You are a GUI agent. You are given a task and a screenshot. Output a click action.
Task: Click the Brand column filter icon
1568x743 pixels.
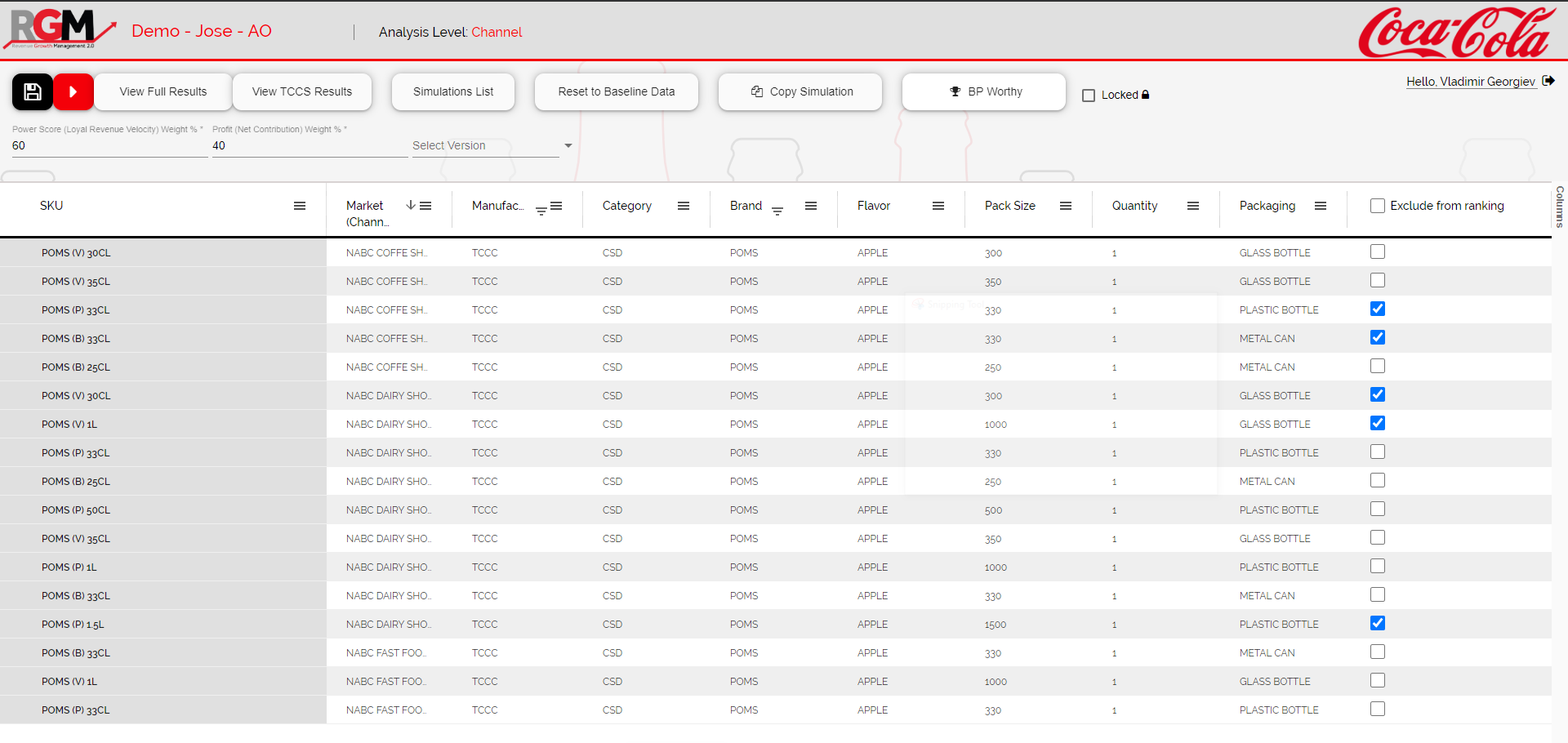click(777, 211)
